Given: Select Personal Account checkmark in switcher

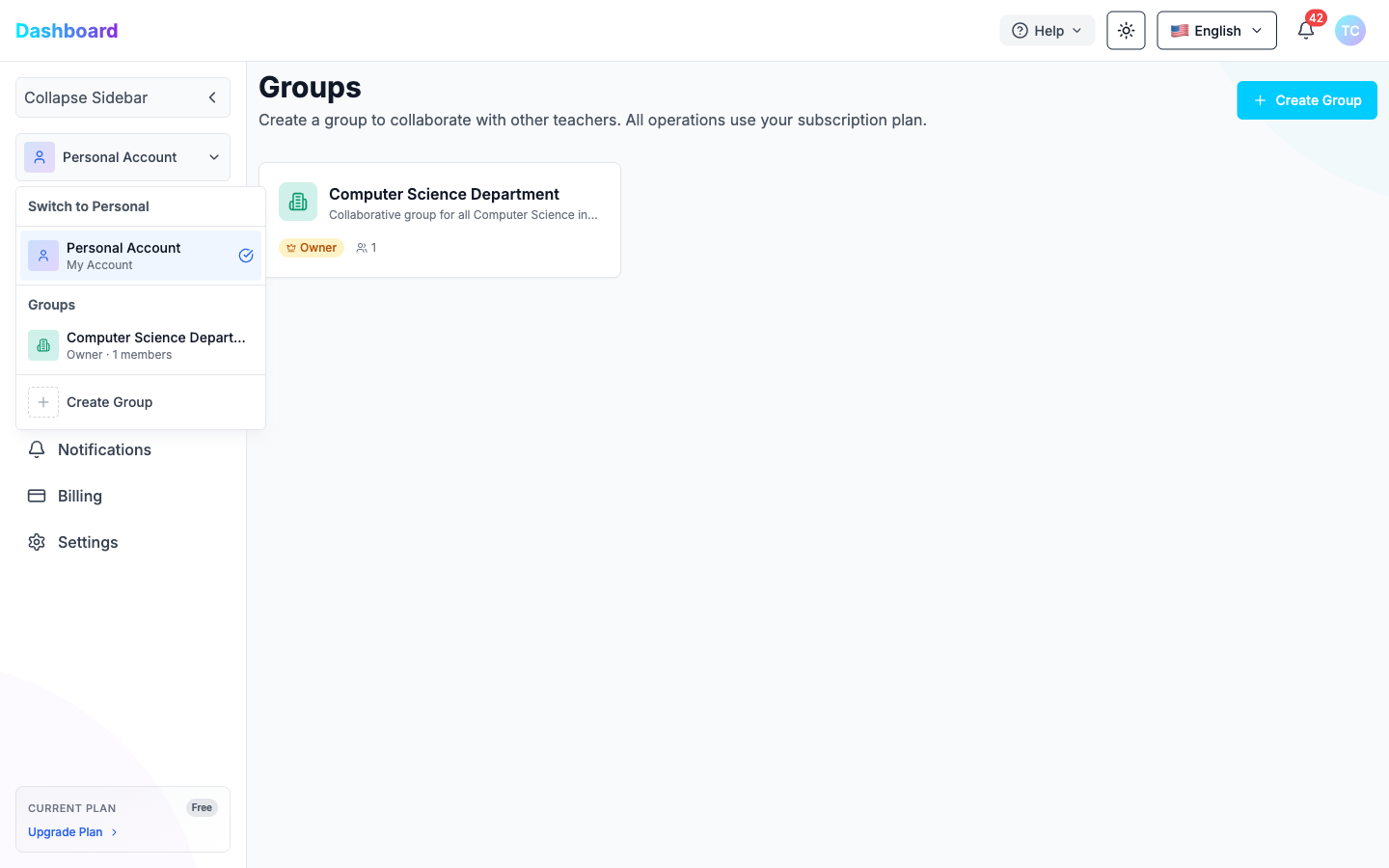Looking at the screenshot, I should pyautogui.click(x=246, y=256).
